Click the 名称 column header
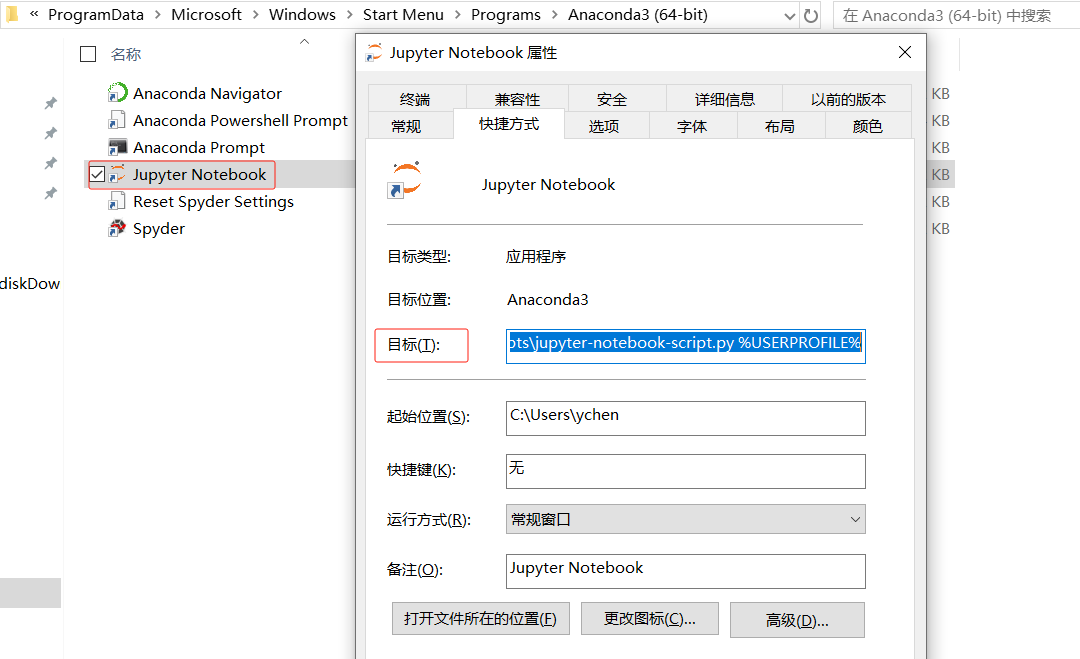Image resolution: width=1080 pixels, height=659 pixels. tap(125, 54)
